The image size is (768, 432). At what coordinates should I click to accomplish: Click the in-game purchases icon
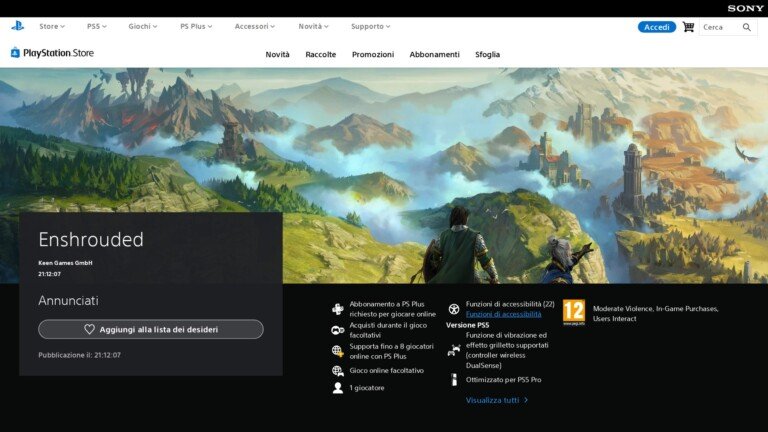(x=337, y=330)
